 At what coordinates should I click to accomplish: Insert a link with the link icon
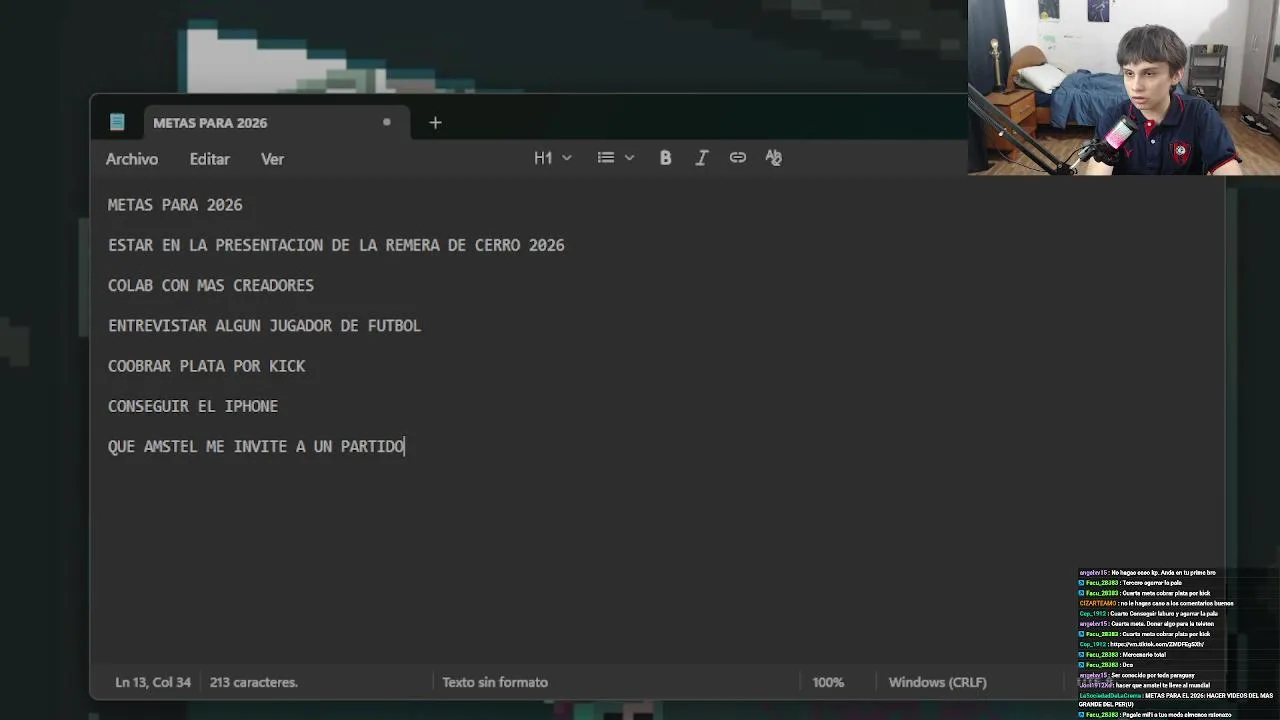[x=737, y=158]
